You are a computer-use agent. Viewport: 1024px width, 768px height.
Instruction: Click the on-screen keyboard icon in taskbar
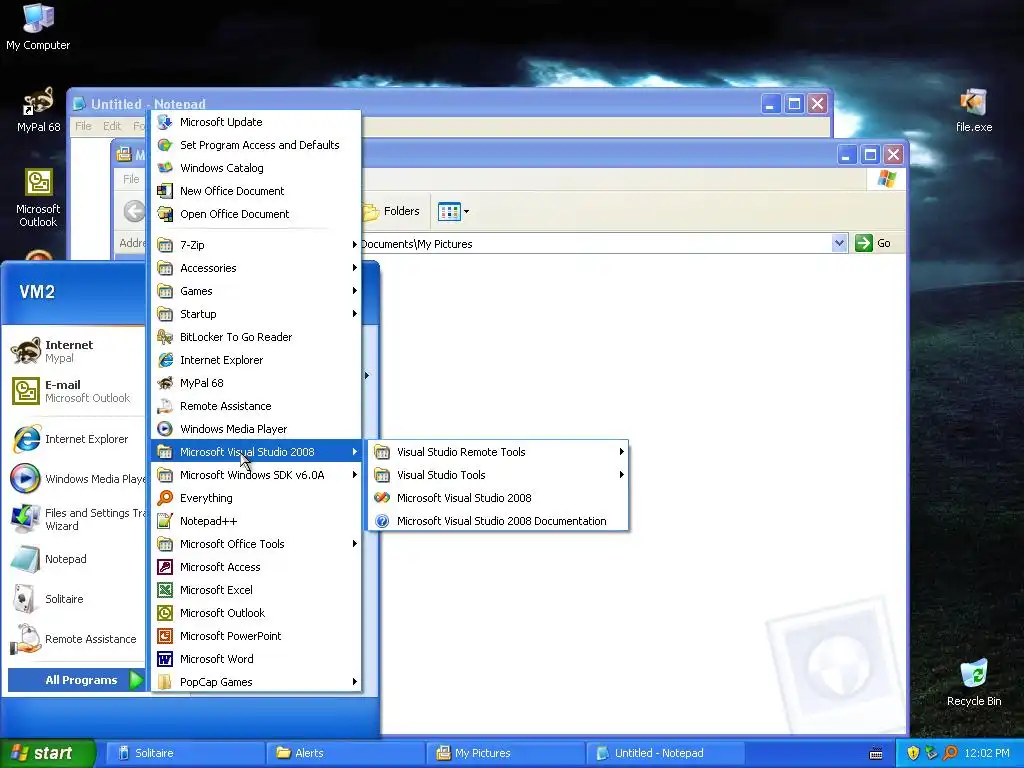tap(876, 754)
